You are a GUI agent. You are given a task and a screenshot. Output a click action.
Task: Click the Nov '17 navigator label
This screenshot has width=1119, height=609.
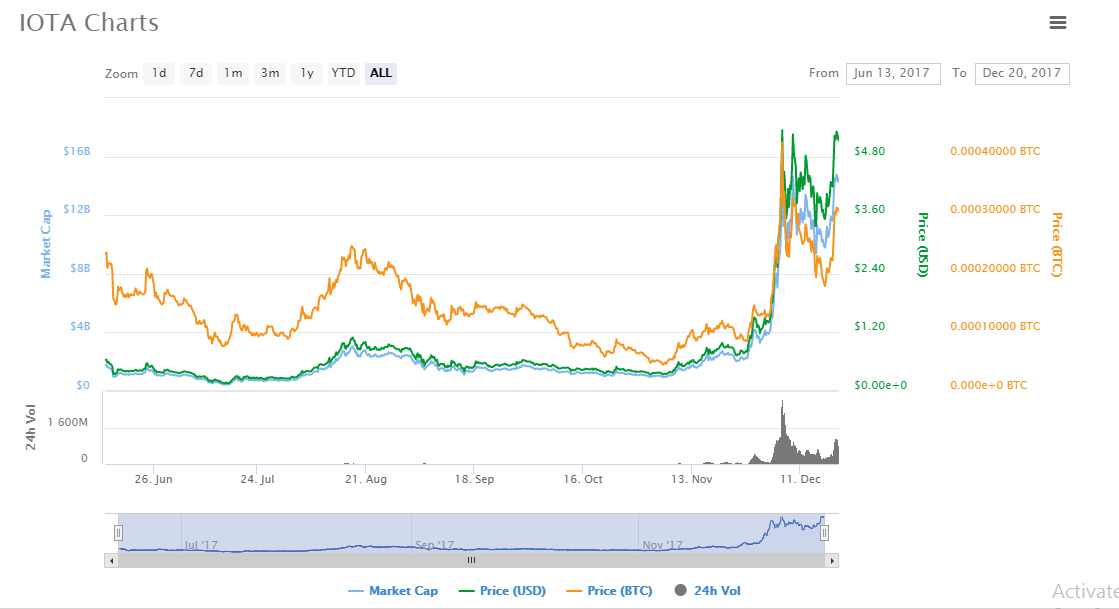662,545
